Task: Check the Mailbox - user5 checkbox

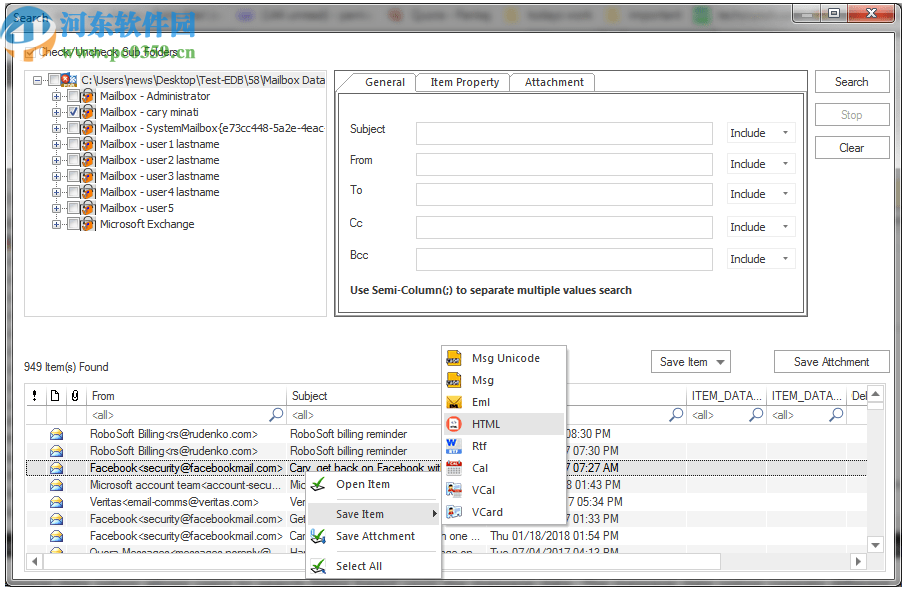Action: coord(71,208)
